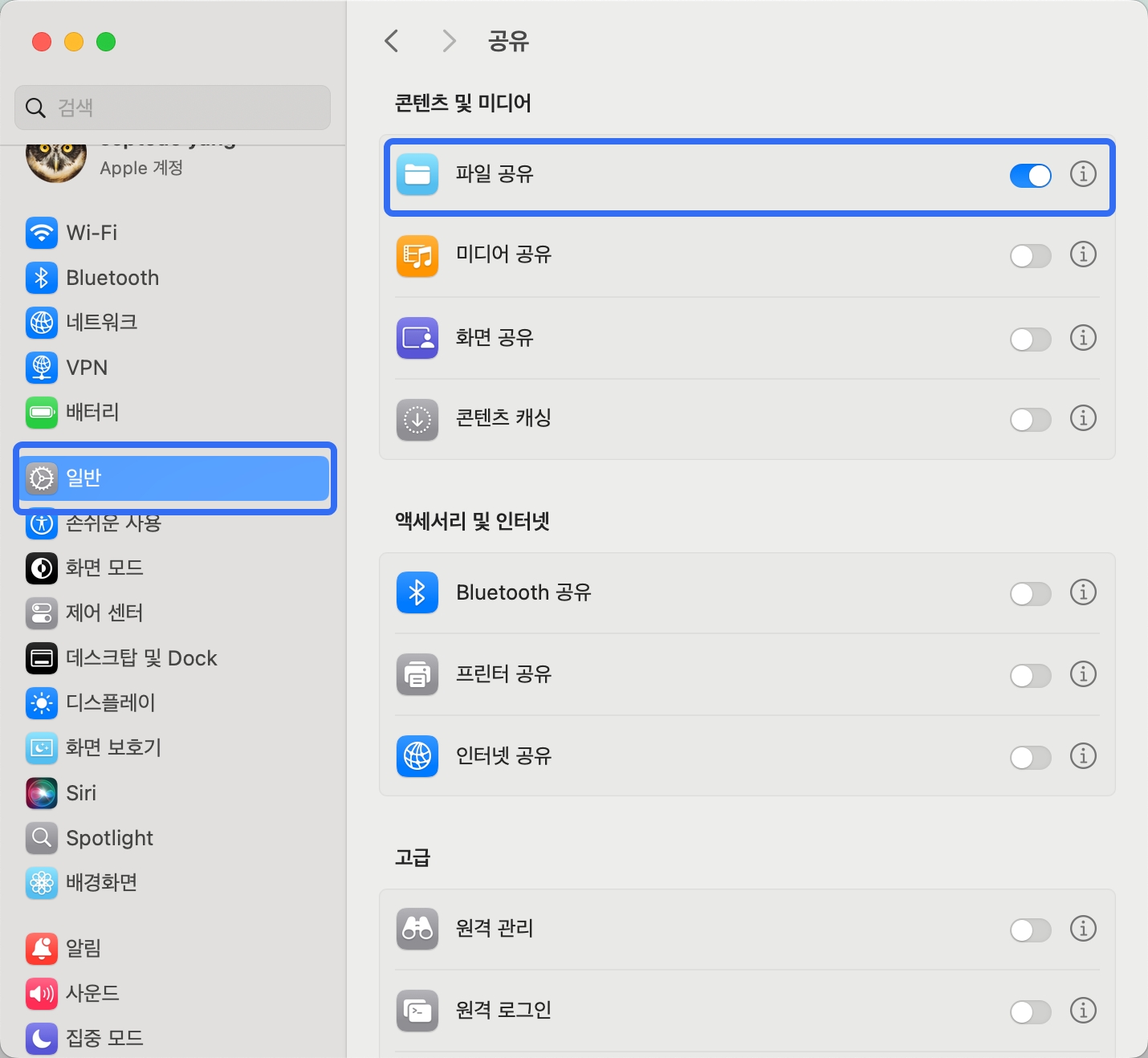The width and height of the screenshot is (1148, 1058).
Task: Select 집중 모드 in the sidebar
Action: coord(174,1039)
